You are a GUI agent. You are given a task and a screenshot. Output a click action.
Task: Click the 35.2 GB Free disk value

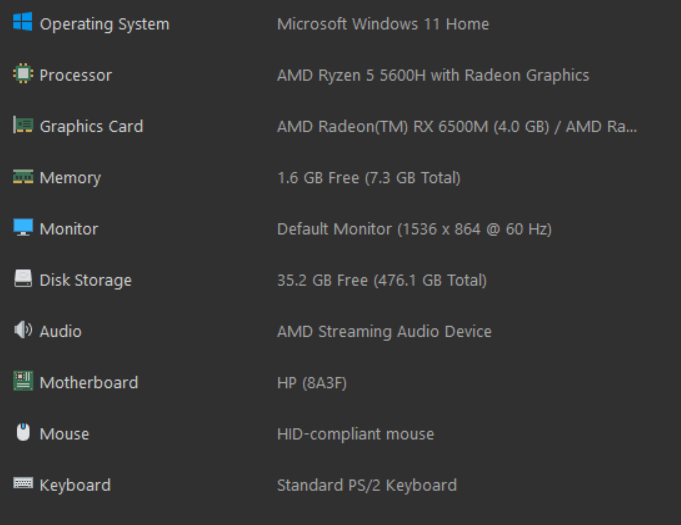381,280
